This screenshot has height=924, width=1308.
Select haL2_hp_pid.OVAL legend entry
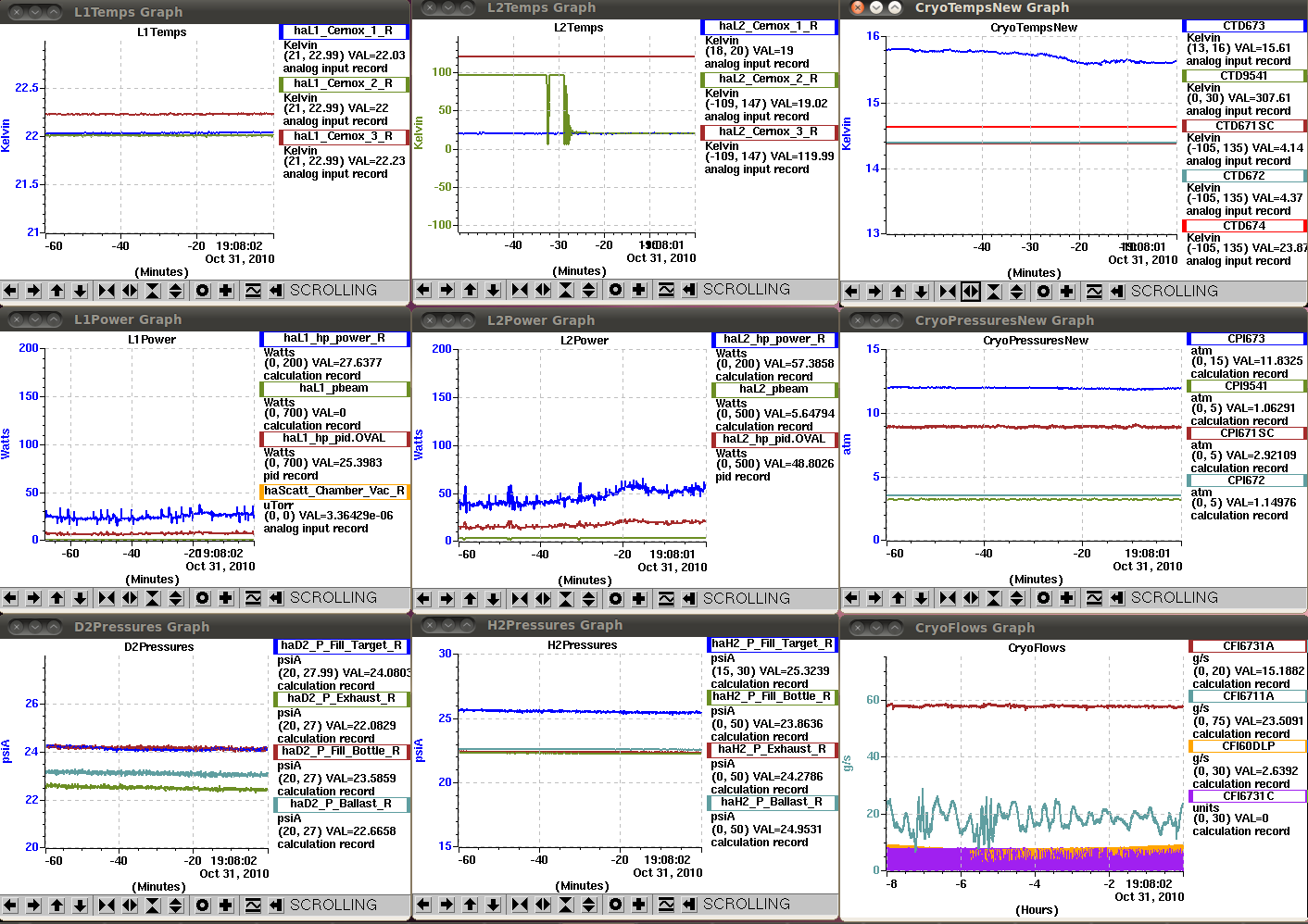[774, 440]
